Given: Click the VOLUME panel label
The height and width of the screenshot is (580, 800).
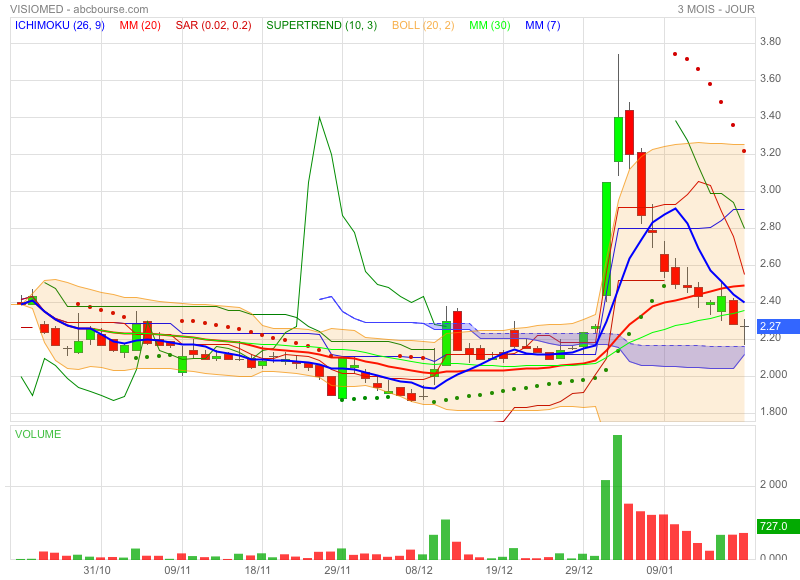Looking at the screenshot, I should tap(38, 434).
